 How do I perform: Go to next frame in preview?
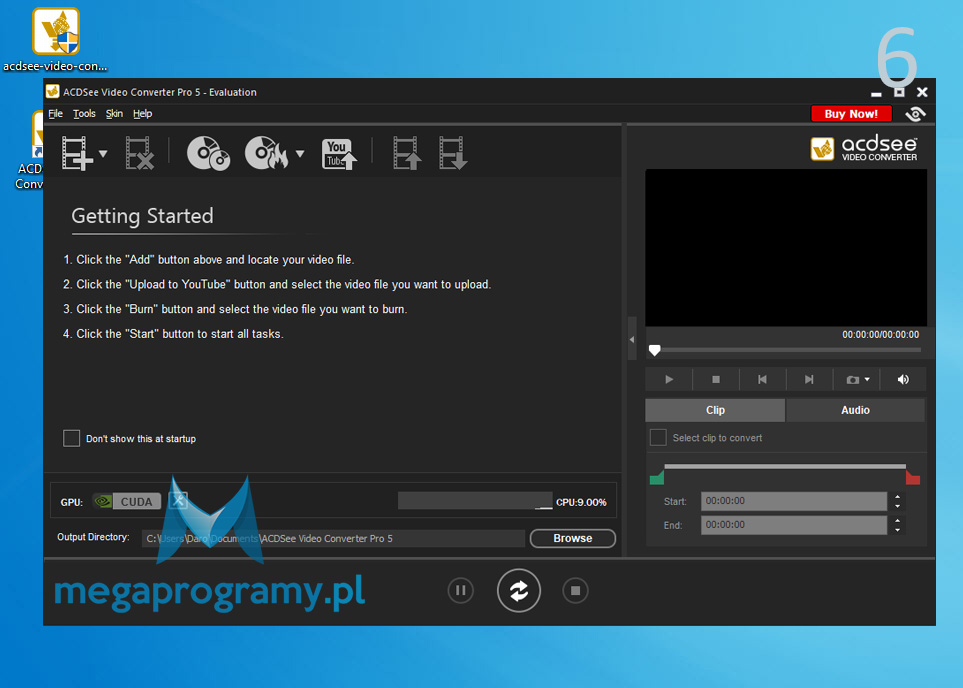tap(809, 380)
